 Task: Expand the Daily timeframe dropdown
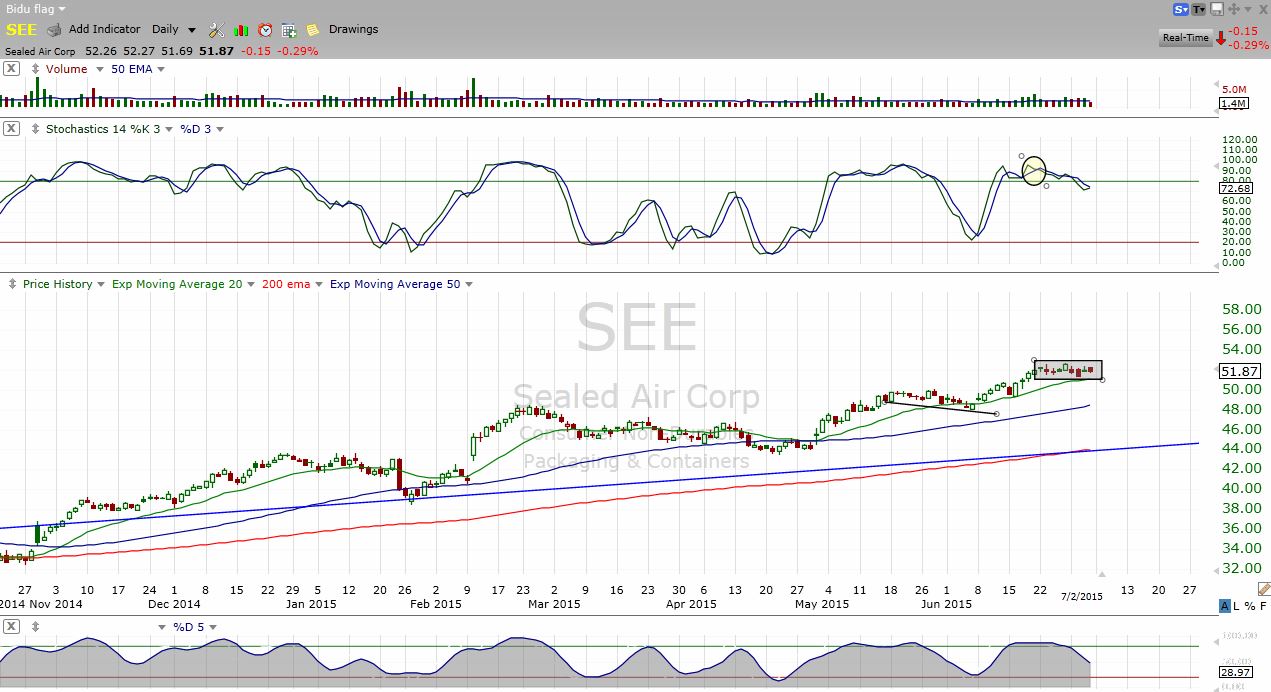pyautogui.click(x=191, y=30)
